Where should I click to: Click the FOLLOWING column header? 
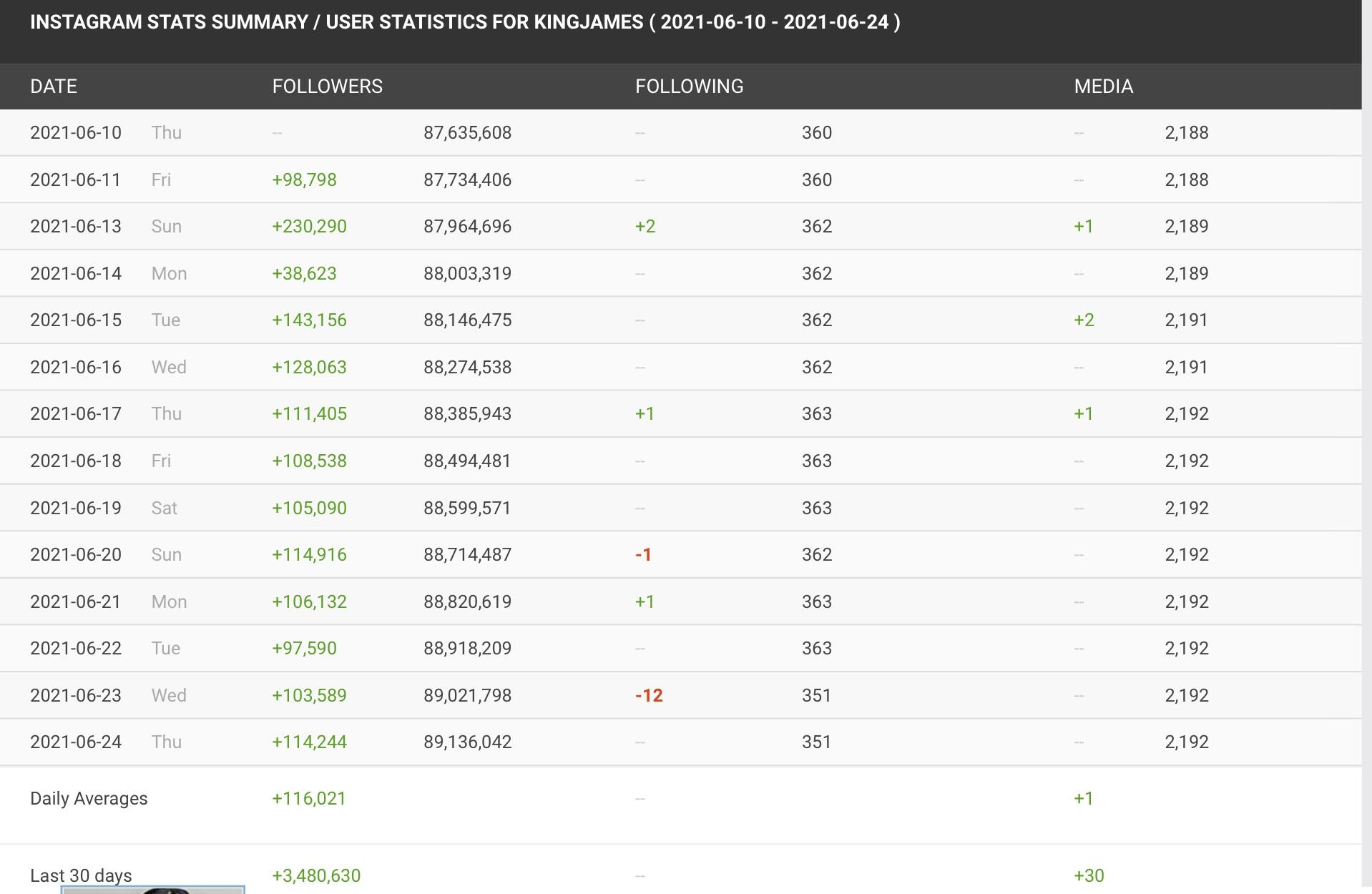point(689,87)
